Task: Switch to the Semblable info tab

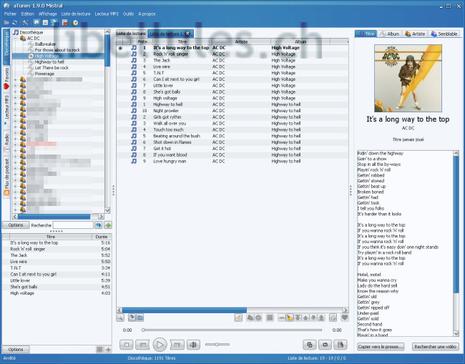Action: (x=445, y=34)
